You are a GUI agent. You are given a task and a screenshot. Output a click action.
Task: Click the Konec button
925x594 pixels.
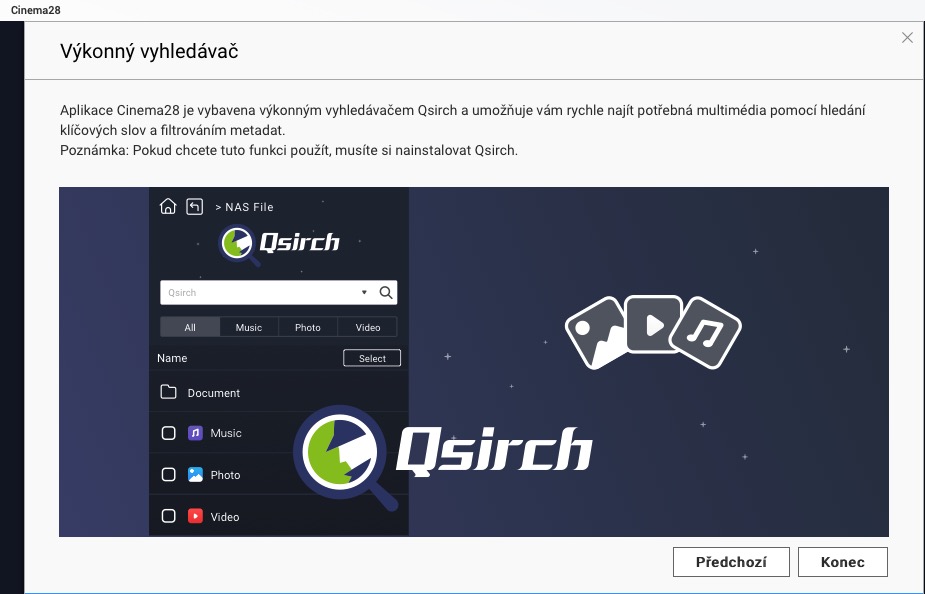tap(842, 562)
